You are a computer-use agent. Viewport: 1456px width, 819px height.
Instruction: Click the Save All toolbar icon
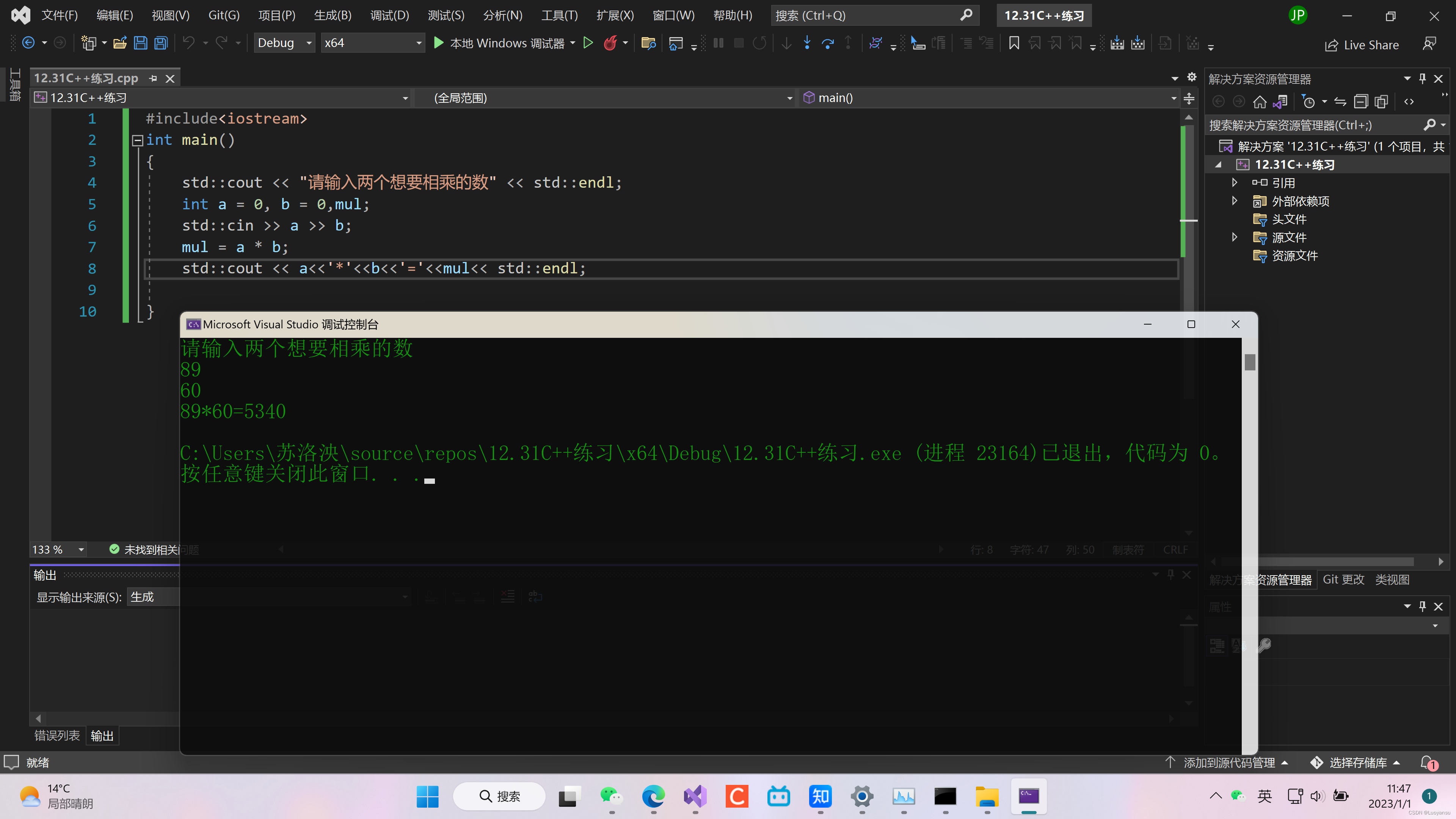[161, 43]
